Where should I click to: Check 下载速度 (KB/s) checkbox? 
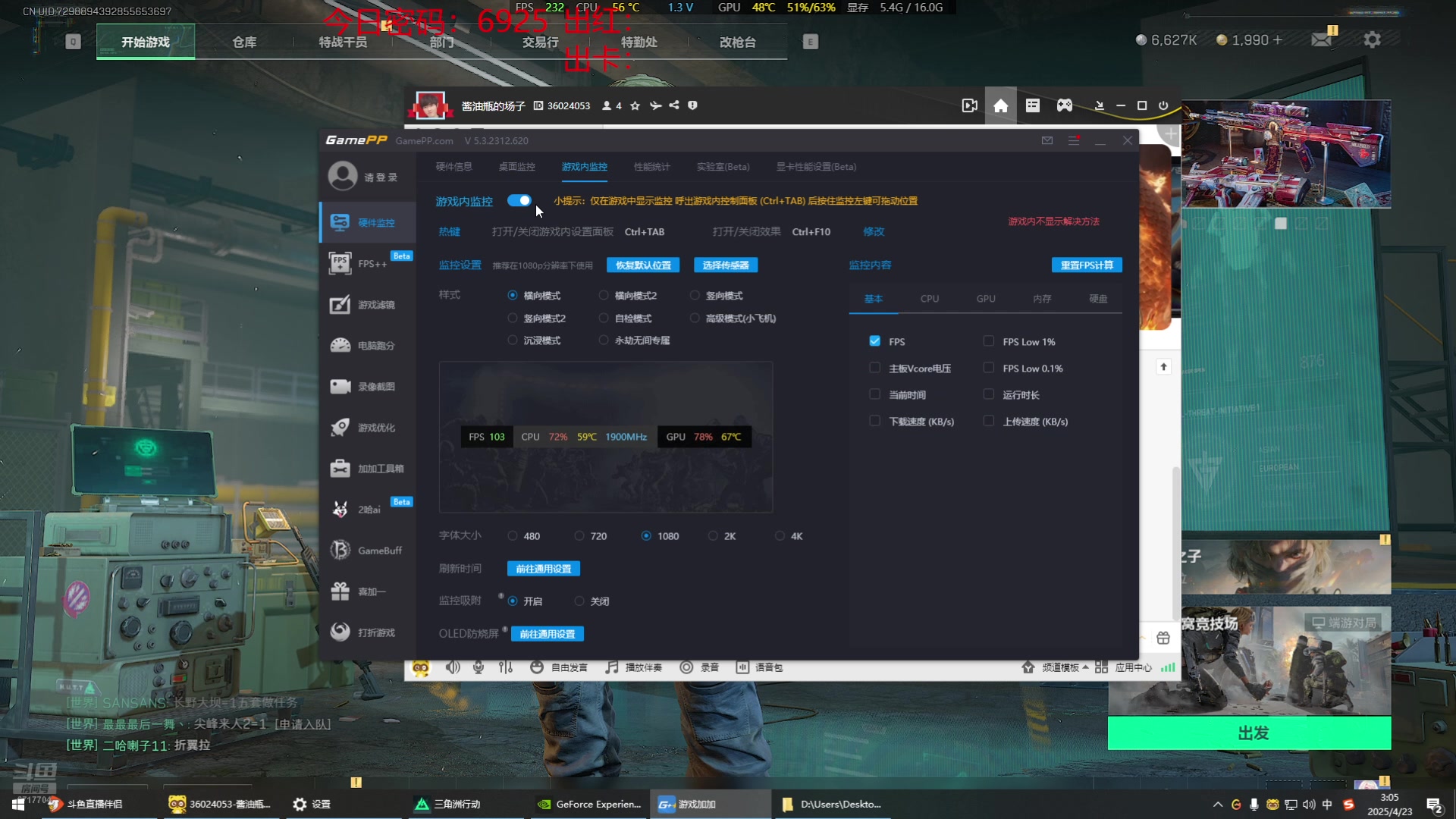874,421
